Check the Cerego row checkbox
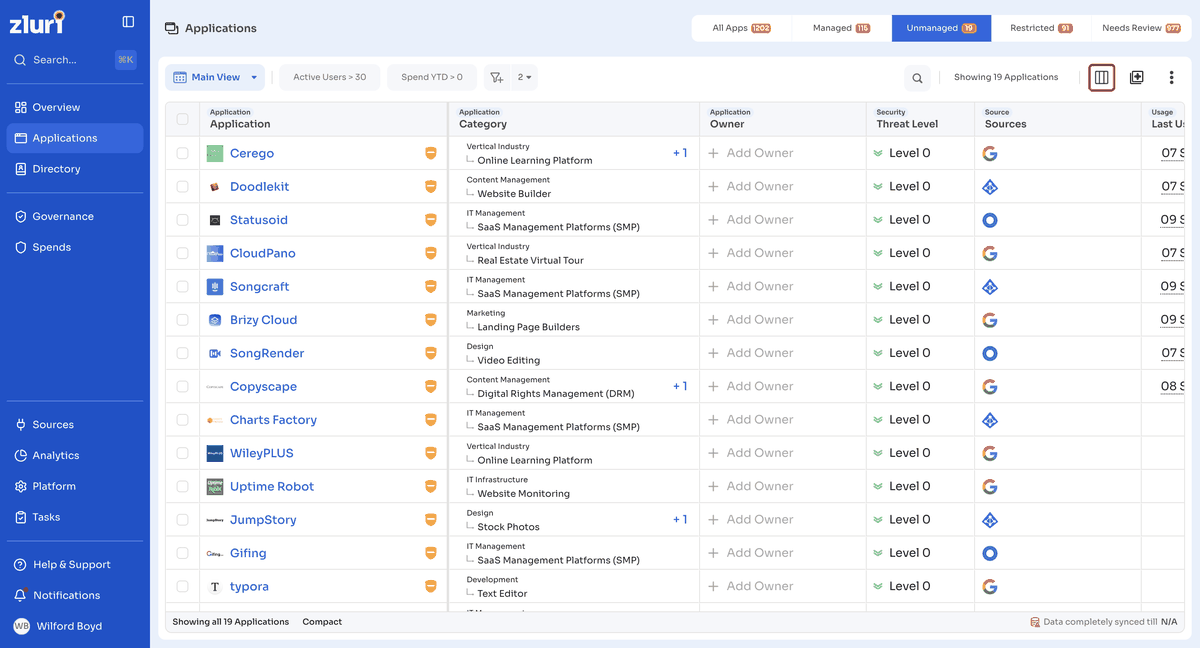Image resolution: width=1200 pixels, height=648 pixels. [182, 153]
